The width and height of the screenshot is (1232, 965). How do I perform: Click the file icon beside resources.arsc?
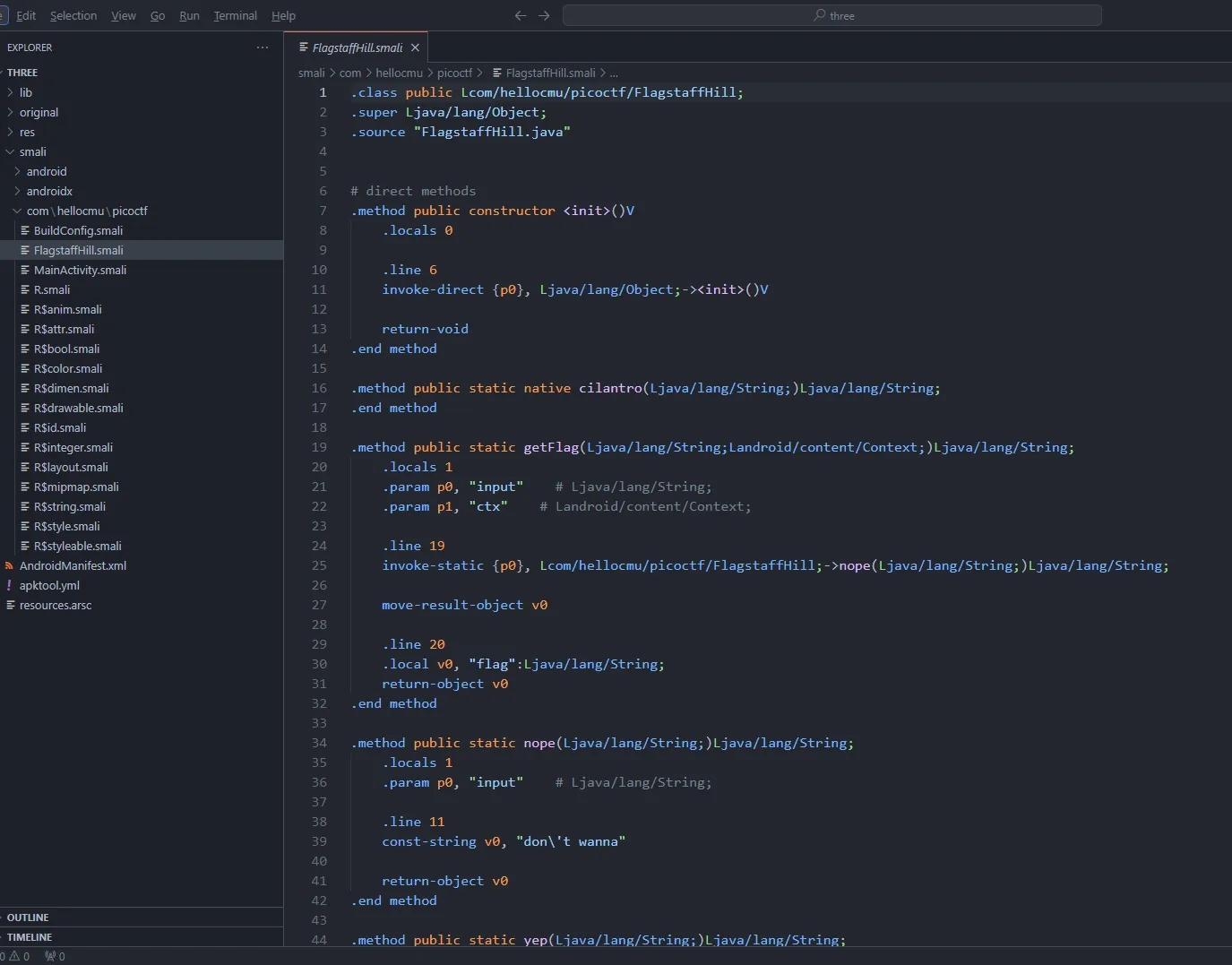pyautogui.click(x=11, y=605)
